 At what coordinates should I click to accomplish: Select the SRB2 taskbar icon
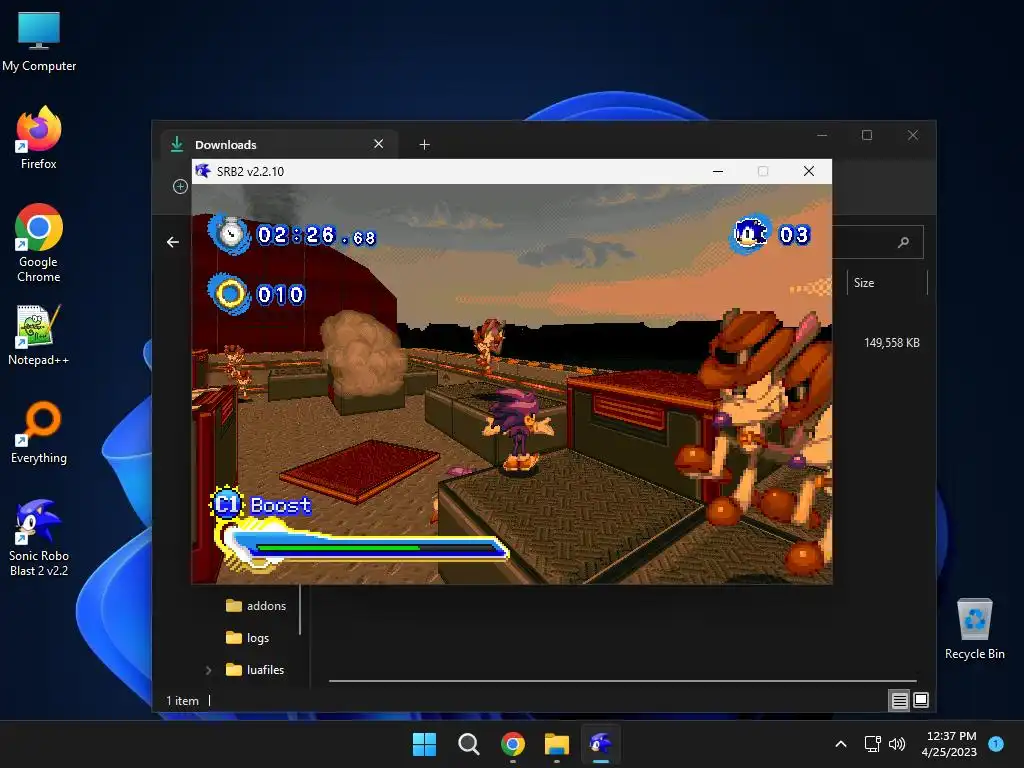601,744
